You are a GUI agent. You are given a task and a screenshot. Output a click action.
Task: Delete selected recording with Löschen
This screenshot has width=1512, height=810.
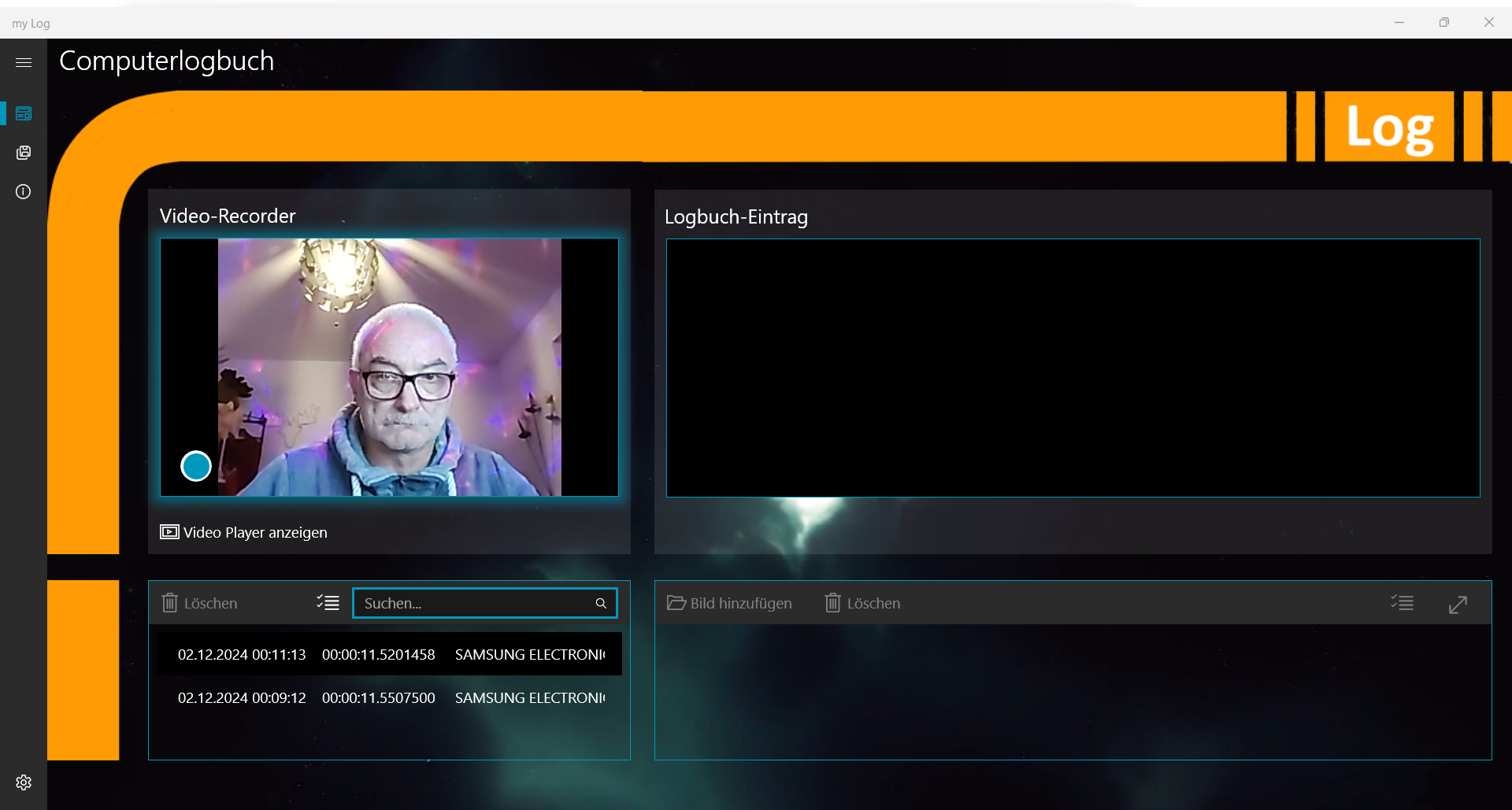[x=200, y=604]
